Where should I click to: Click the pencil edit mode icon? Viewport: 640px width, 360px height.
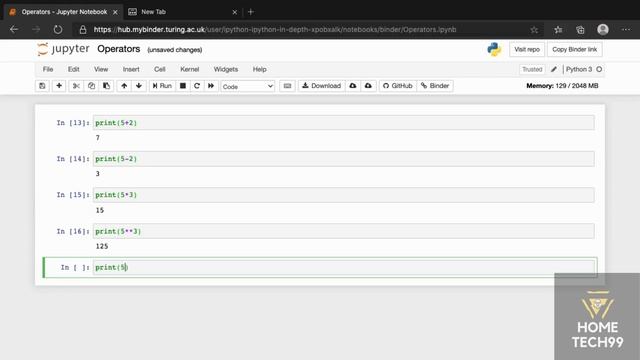[554, 69]
